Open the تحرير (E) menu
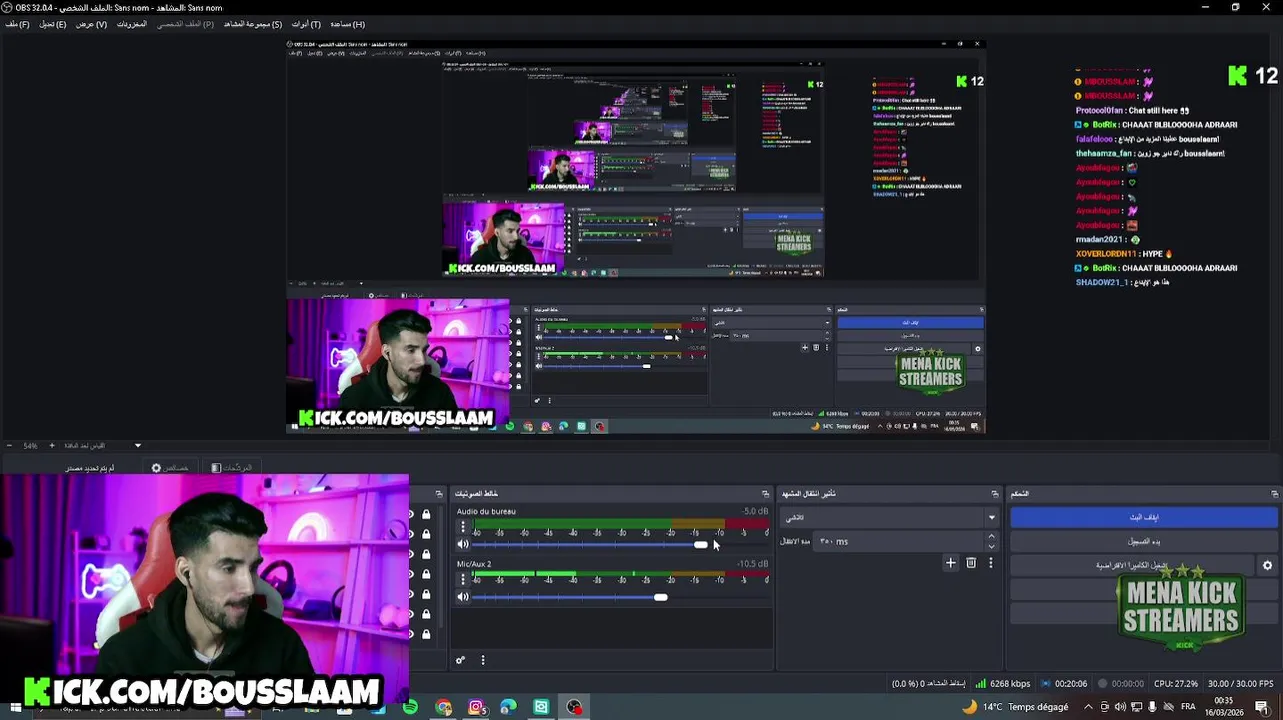This screenshot has width=1283, height=720. click(x=53, y=24)
